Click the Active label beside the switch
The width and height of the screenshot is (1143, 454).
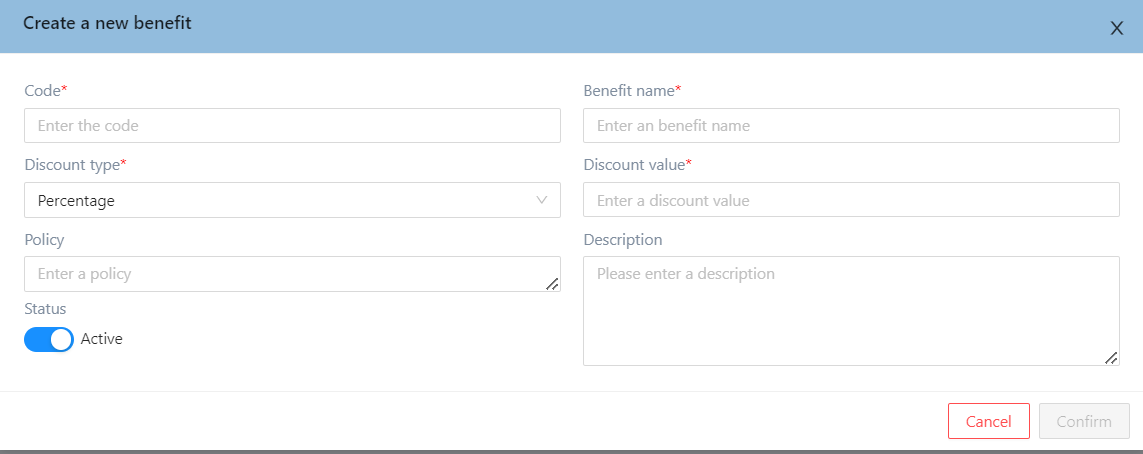pyautogui.click(x=102, y=339)
